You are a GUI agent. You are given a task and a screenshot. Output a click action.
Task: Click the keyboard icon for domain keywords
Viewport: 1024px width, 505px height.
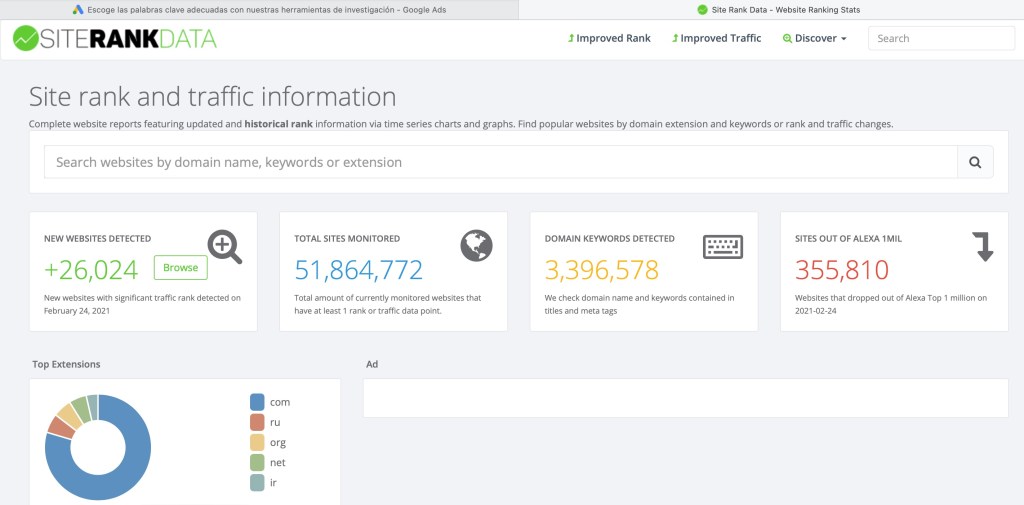(x=723, y=246)
